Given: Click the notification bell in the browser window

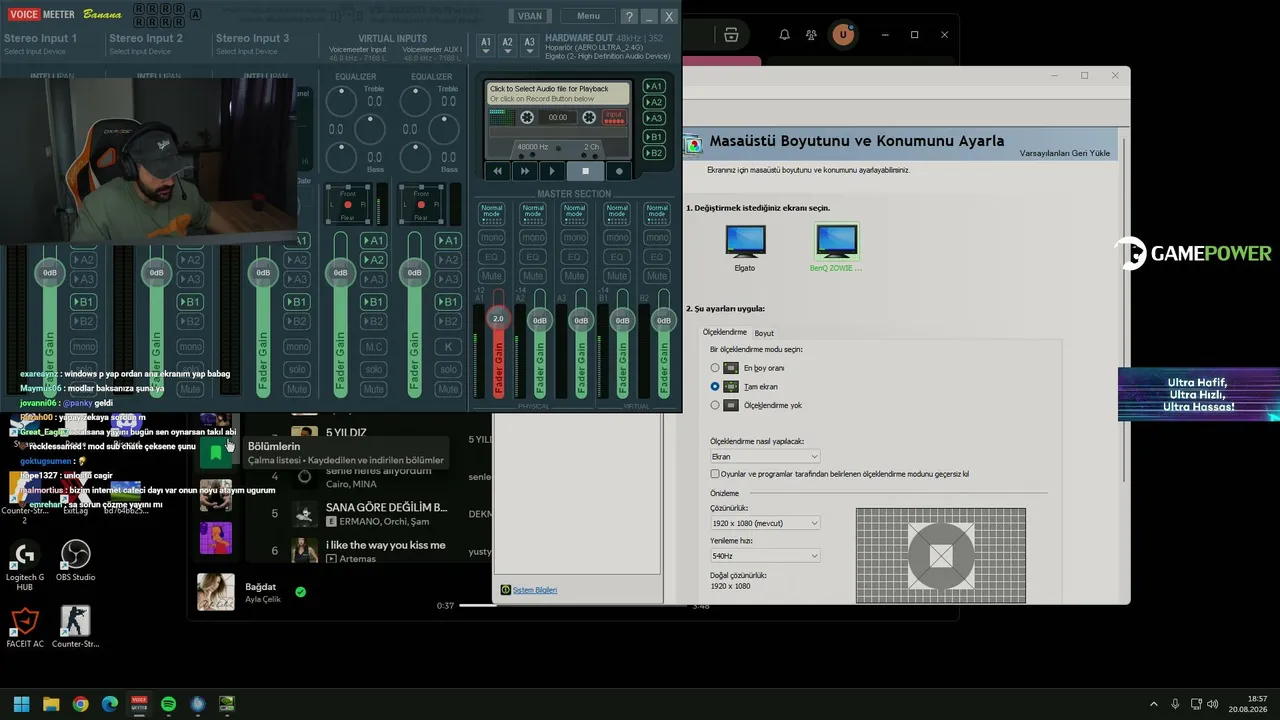Looking at the screenshot, I should pos(784,35).
